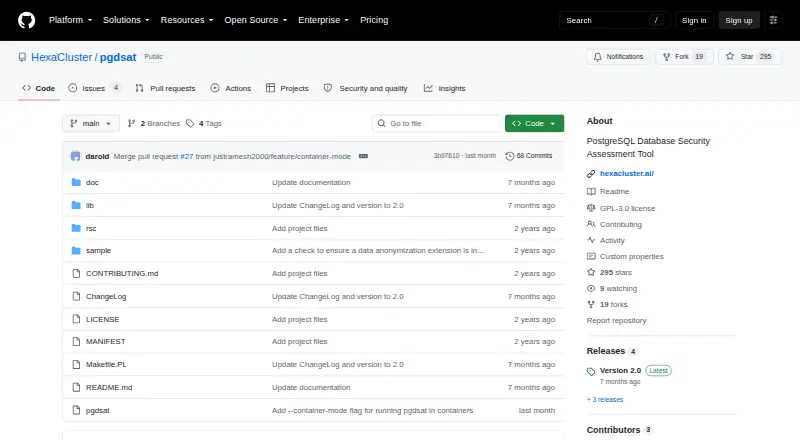The width and height of the screenshot is (800, 440).
Task: Click the Version 2.0 release tag icon
Action: tap(591, 371)
